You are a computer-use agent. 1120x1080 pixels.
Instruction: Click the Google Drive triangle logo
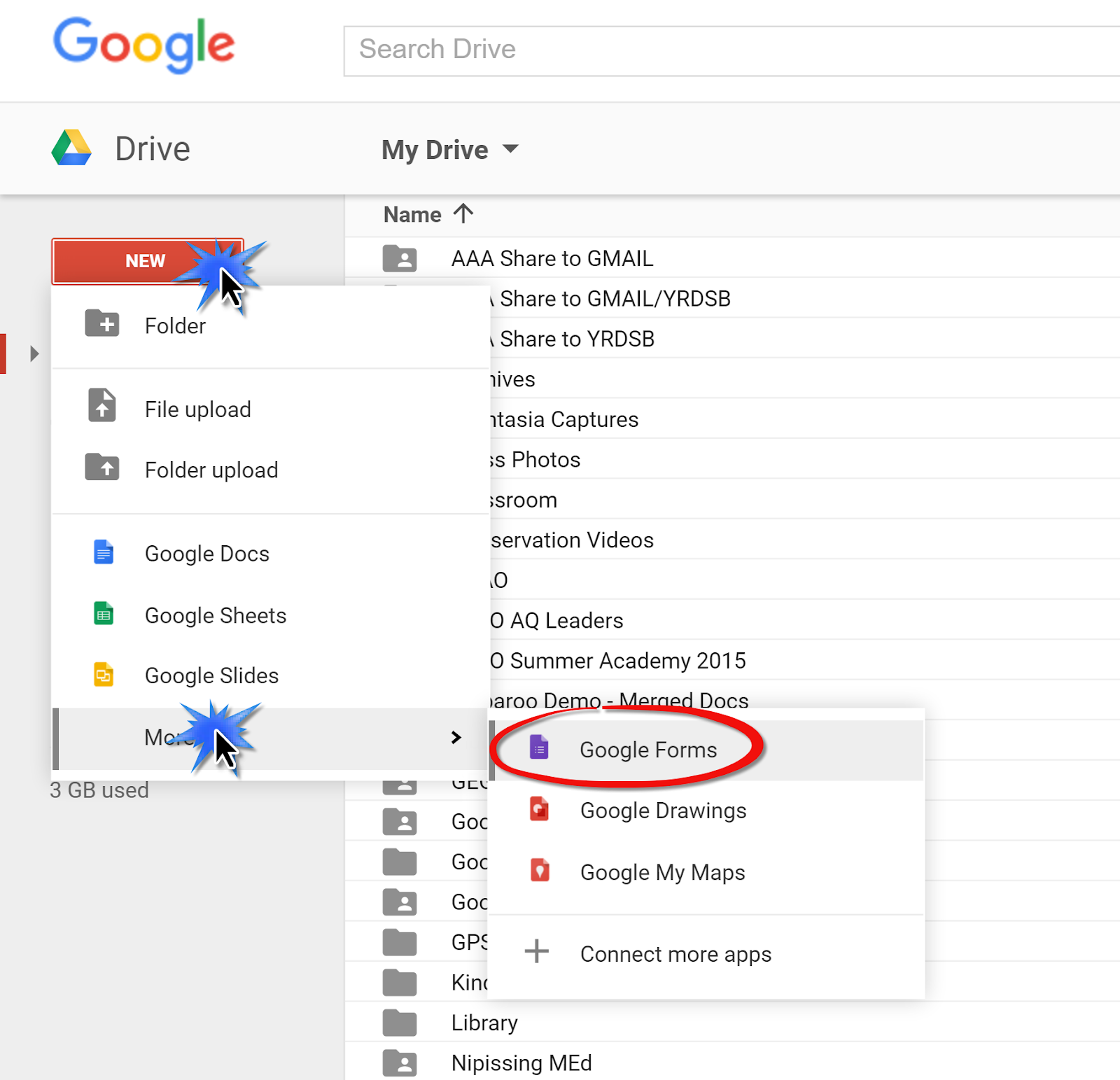[x=71, y=148]
